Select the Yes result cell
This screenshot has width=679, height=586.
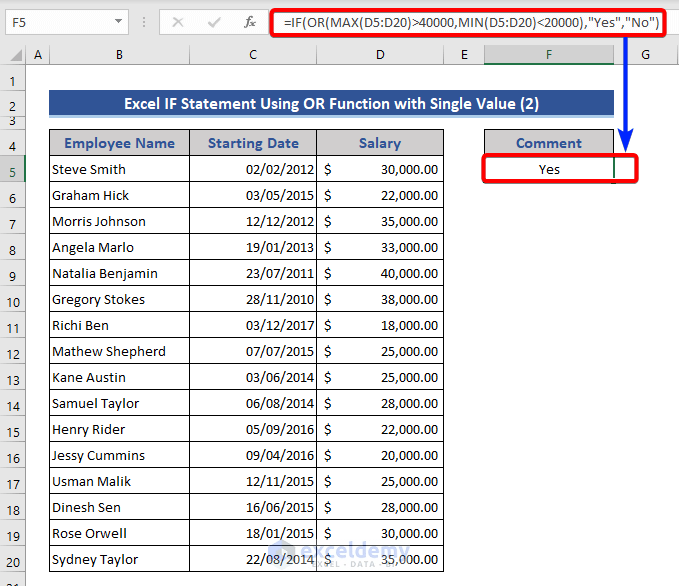pos(549,169)
